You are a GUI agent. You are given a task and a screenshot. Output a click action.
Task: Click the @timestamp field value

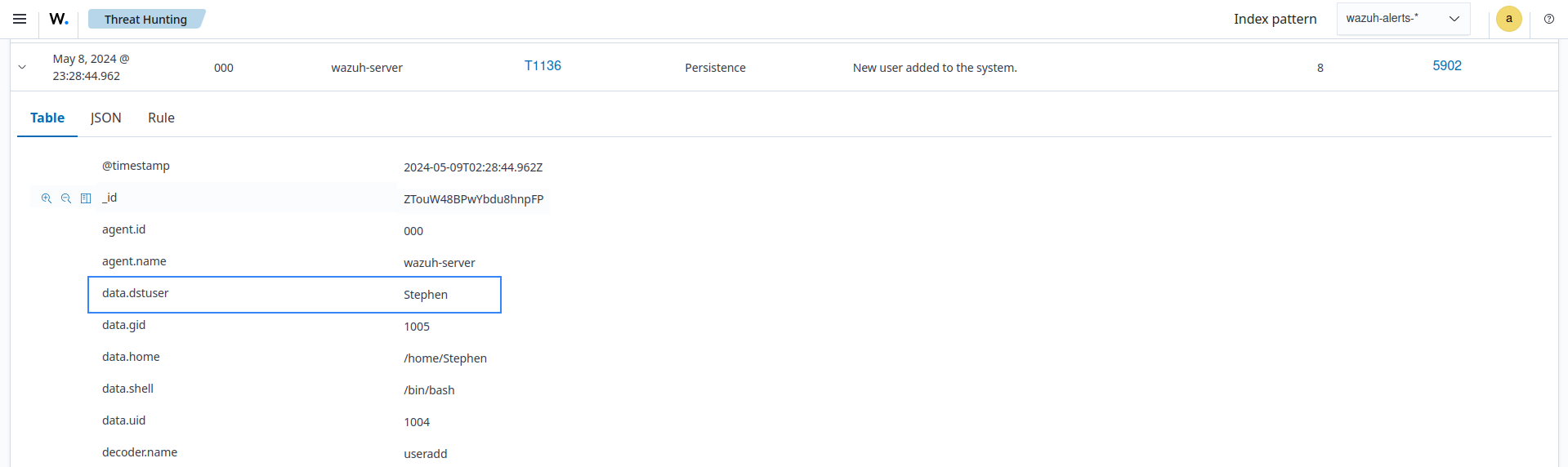[x=472, y=167]
